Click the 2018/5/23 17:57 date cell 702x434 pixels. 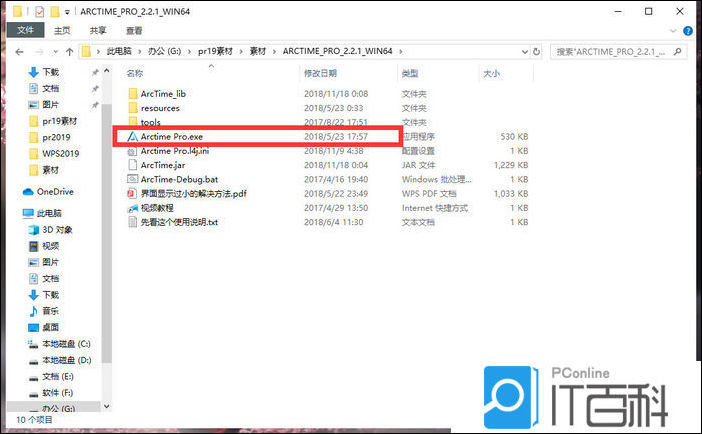coord(336,137)
